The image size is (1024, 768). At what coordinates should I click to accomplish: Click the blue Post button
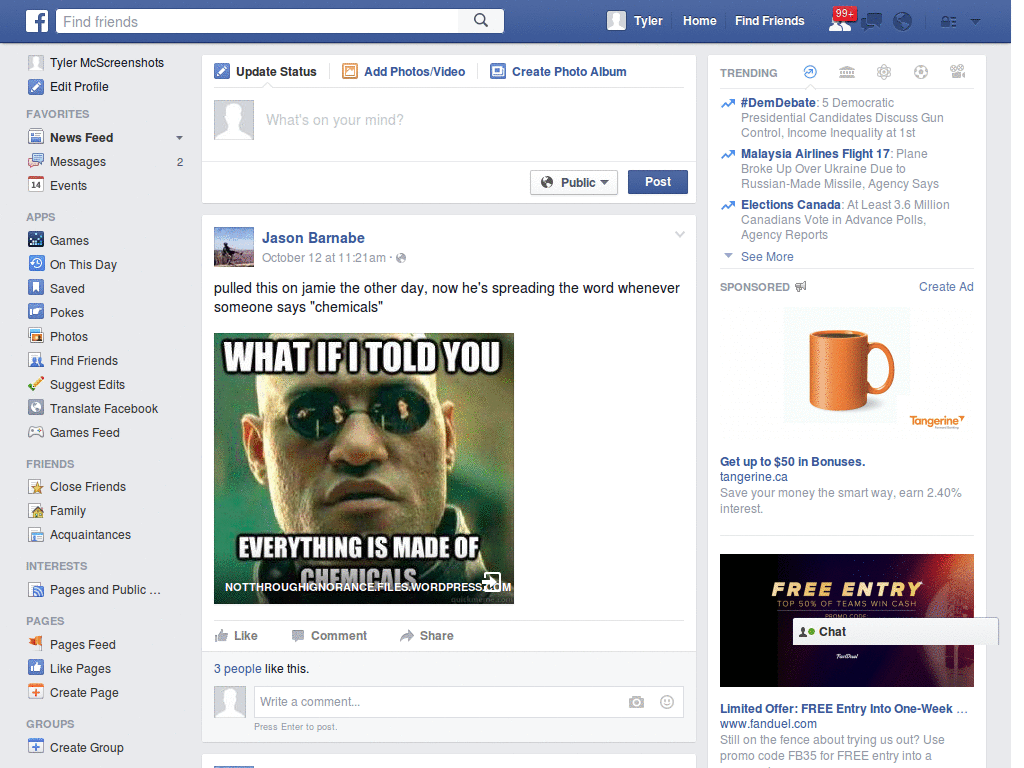(x=657, y=182)
